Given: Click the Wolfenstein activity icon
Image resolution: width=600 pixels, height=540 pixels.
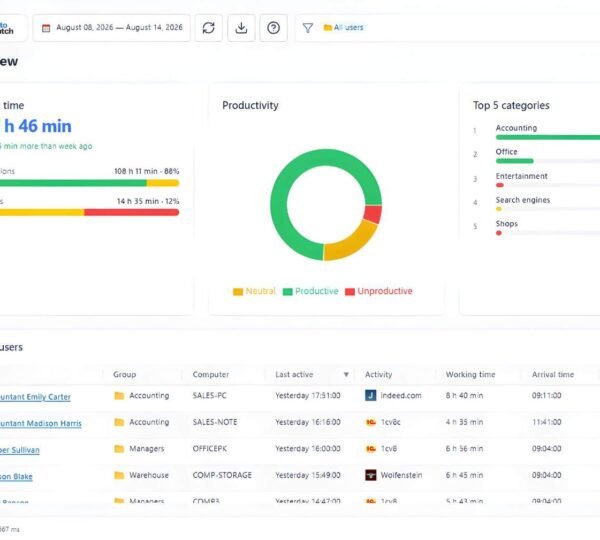Looking at the screenshot, I should click(x=370, y=475).
